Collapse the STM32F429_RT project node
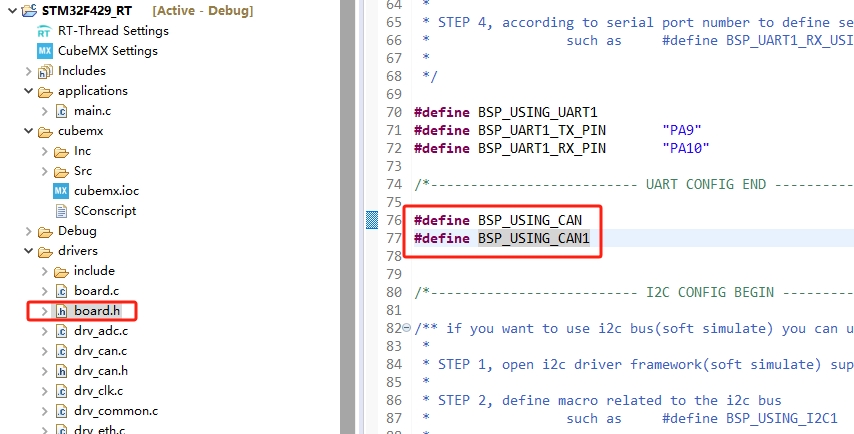The height and width of the screenshot is (434, 854). coord(12,10)
